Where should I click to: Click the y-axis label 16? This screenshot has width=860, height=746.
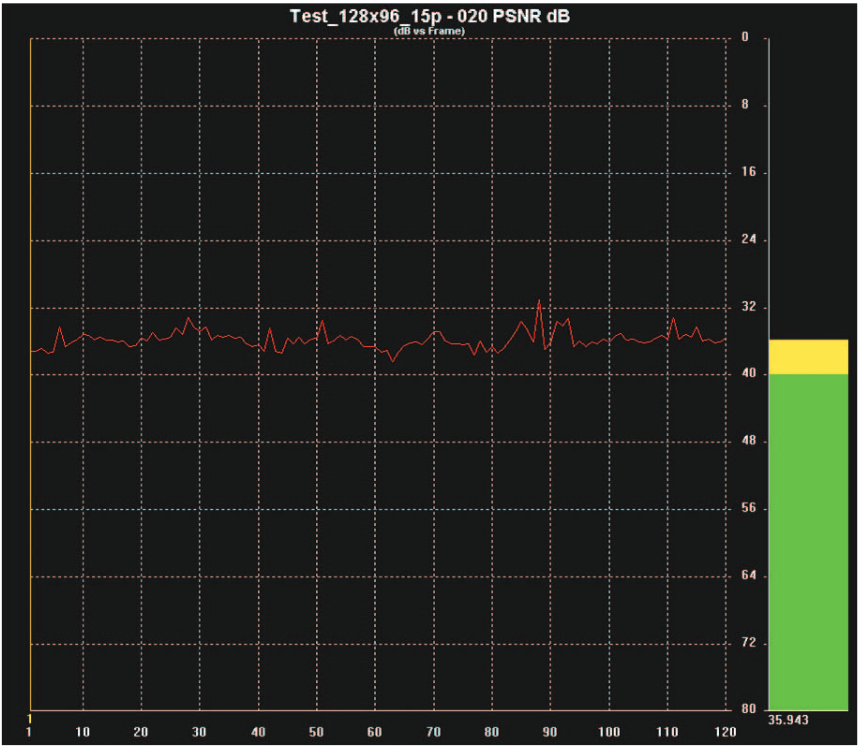click(x=749, y=172)
